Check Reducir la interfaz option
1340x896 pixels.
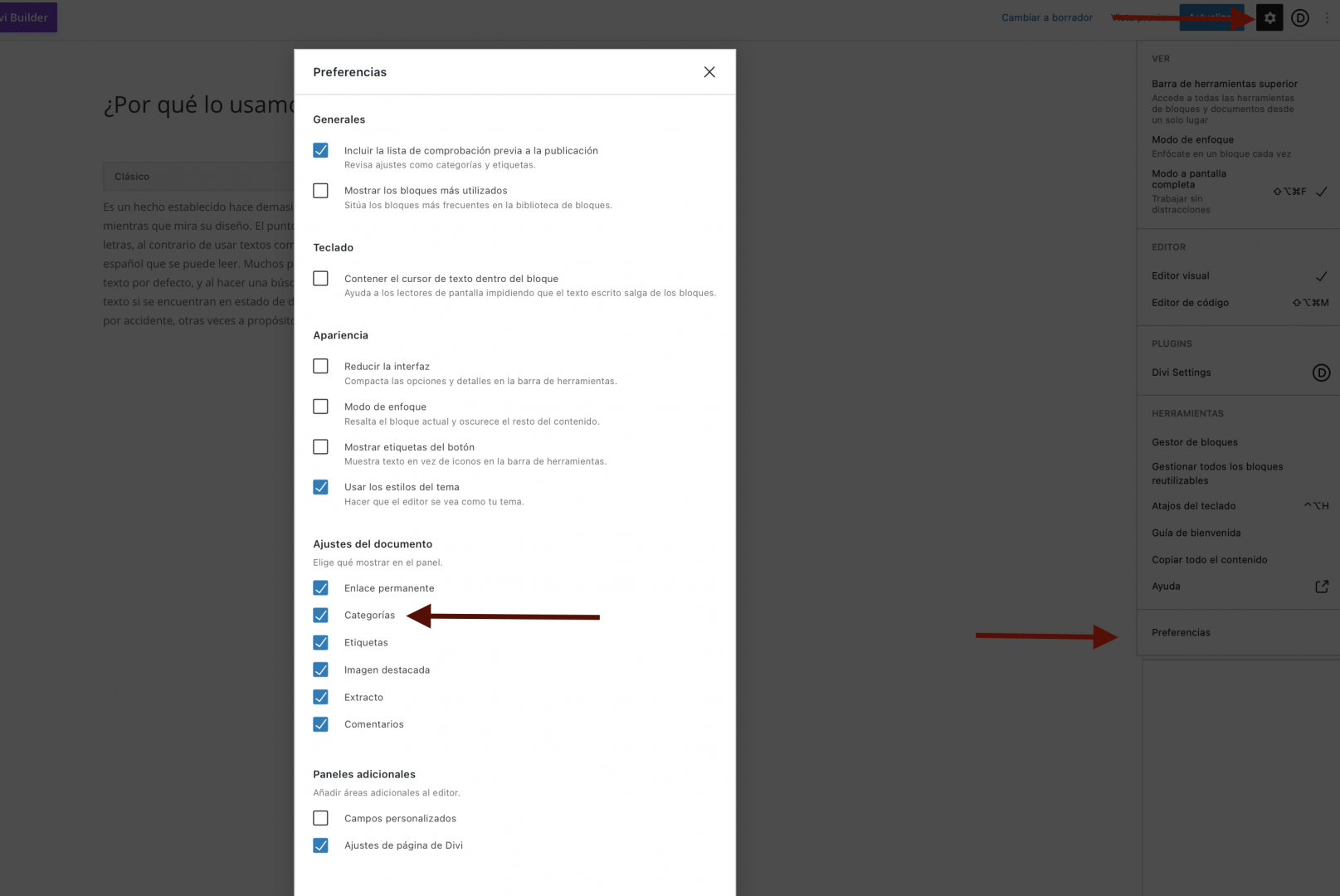click(320, 366)
